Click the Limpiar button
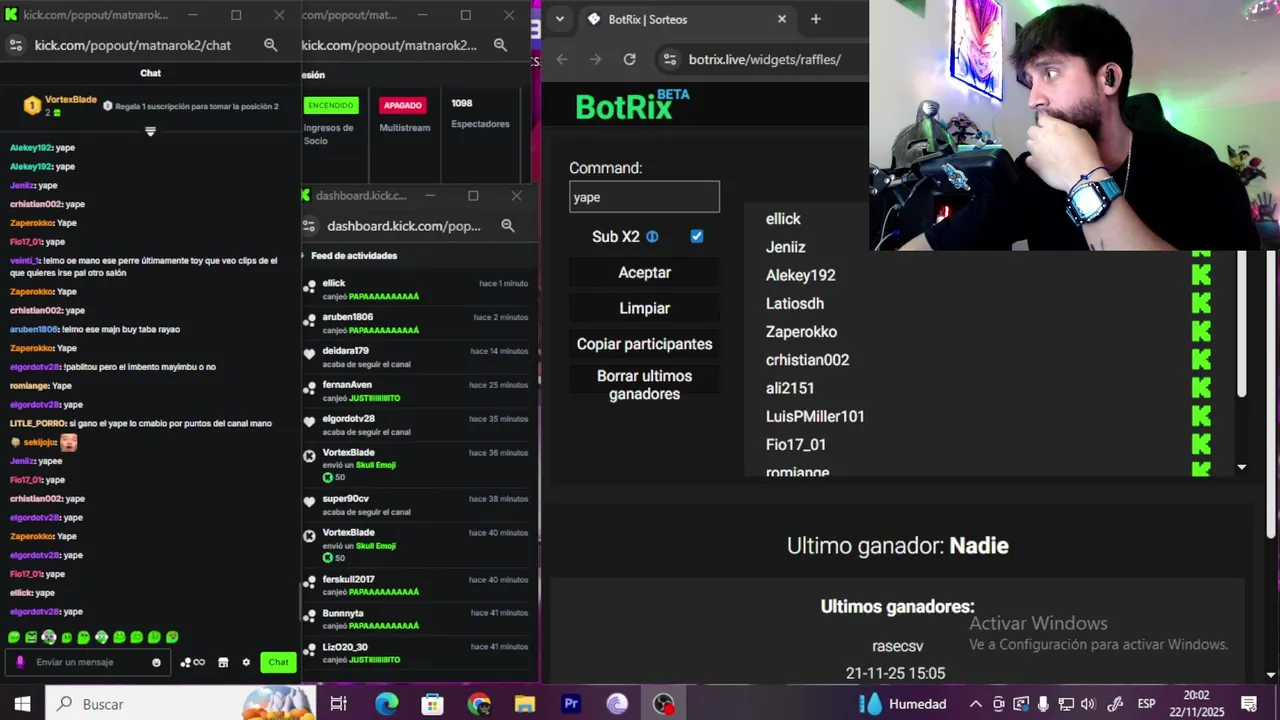 tap(644, 309)
